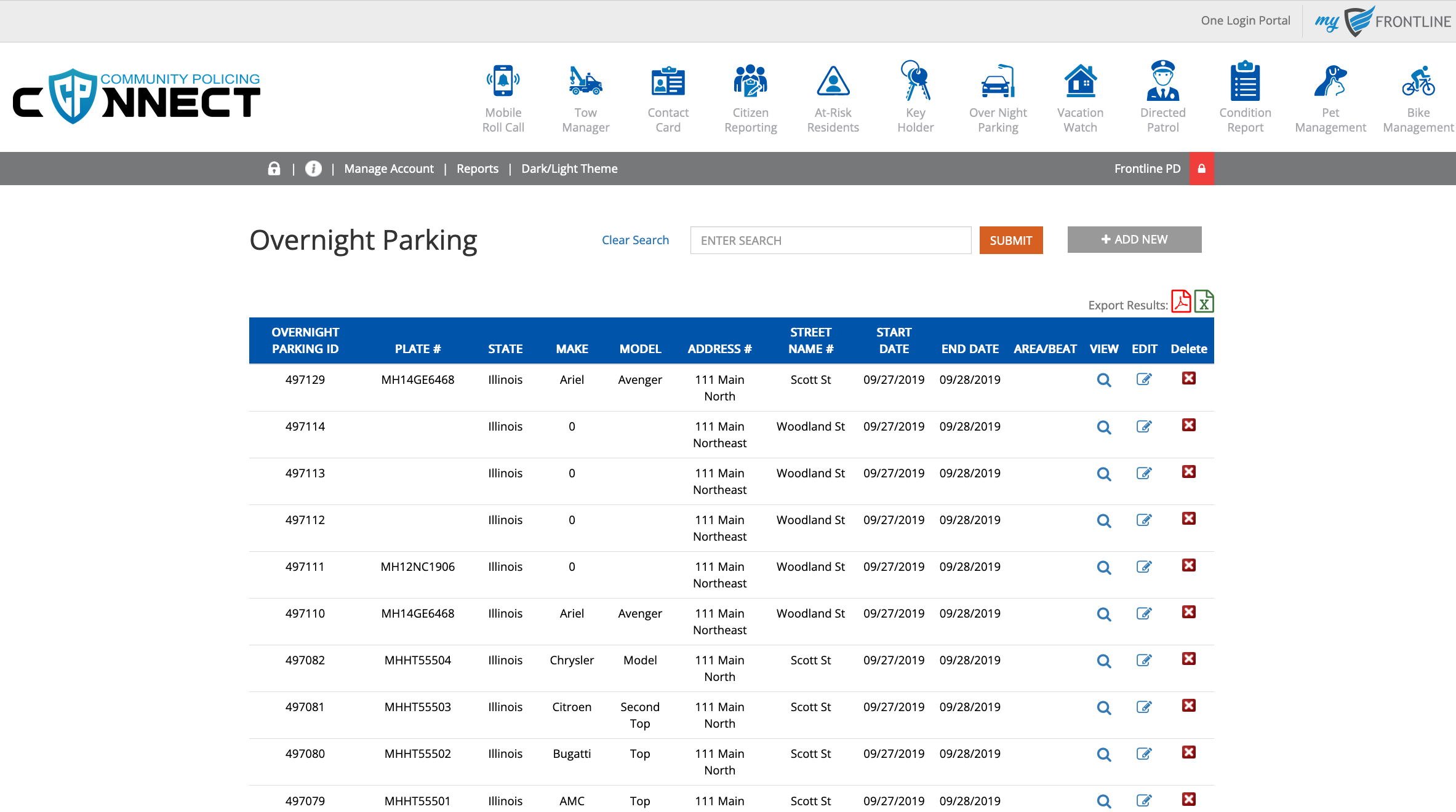This screenshot has width=1456, height=812.
Task: Export results as PDF
Action: [x=1181, y=302]
